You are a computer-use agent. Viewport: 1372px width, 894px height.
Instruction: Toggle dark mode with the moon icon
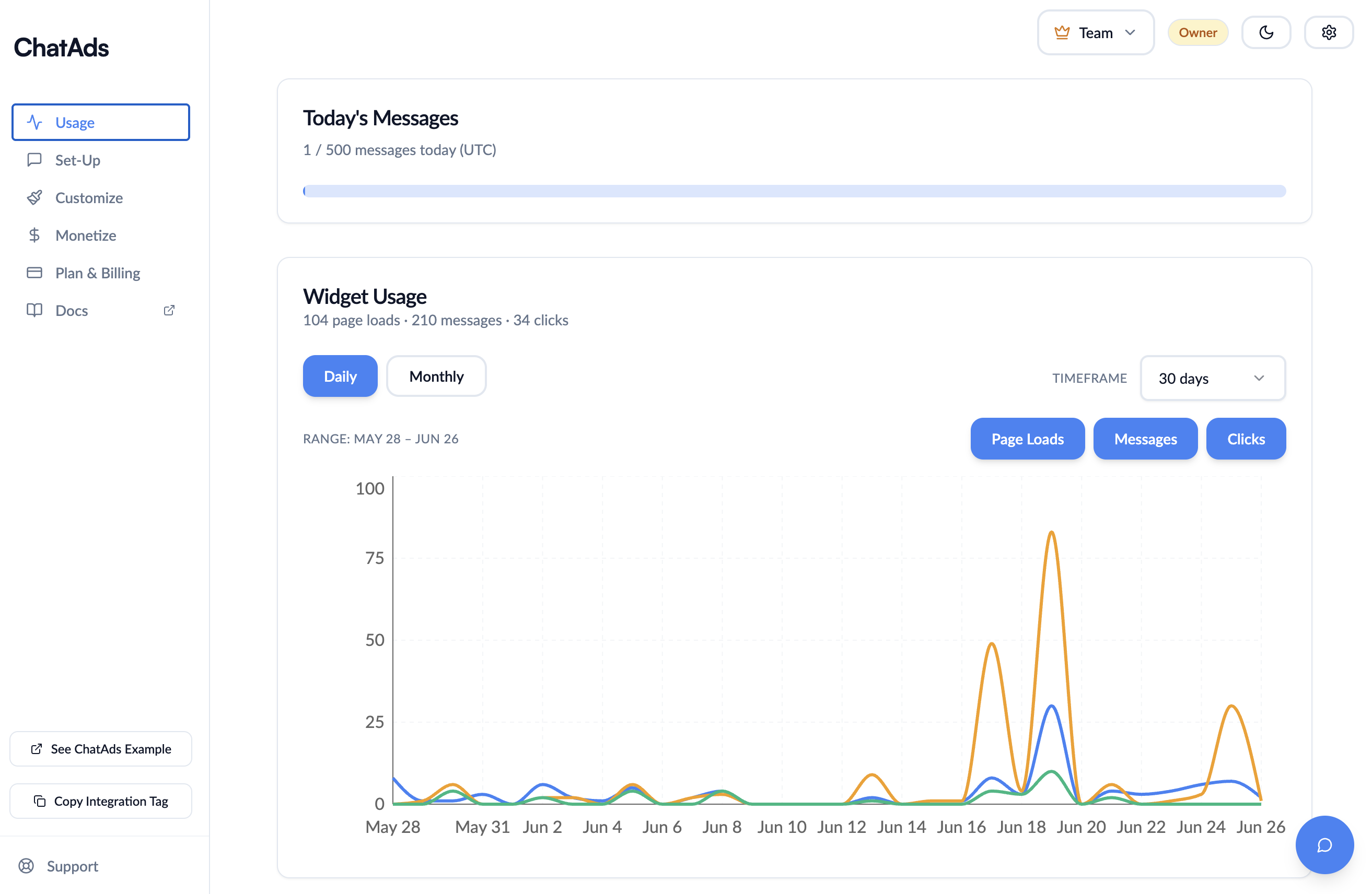pyautogui.click(x=1266, y=32)
